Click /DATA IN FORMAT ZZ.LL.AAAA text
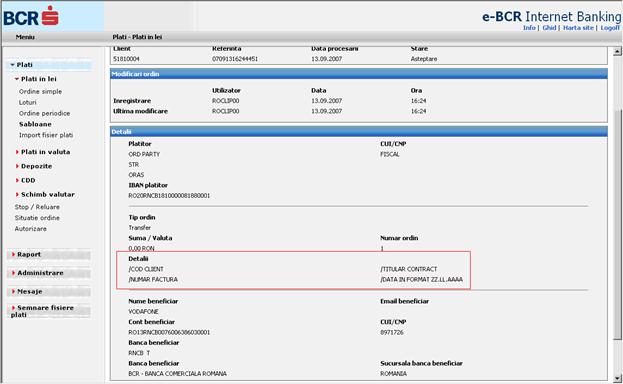This screenshot has height=384, width=623. 422,279
